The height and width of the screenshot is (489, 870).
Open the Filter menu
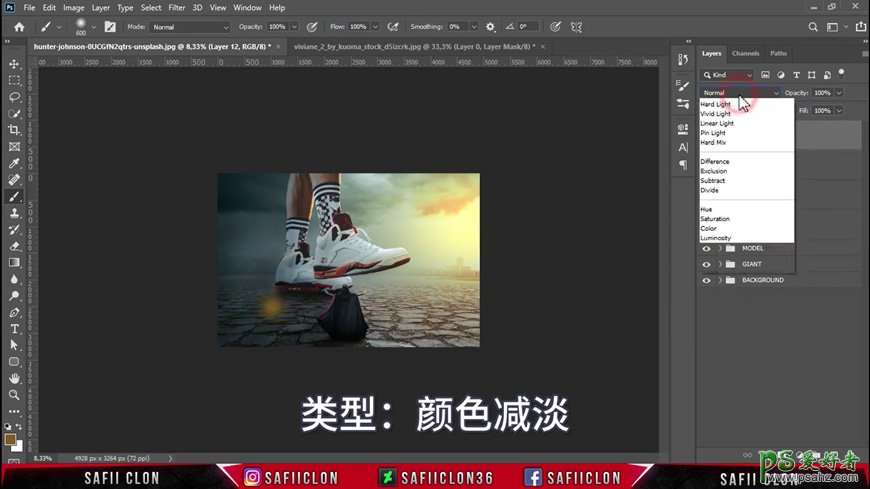[x=176, y=8]
